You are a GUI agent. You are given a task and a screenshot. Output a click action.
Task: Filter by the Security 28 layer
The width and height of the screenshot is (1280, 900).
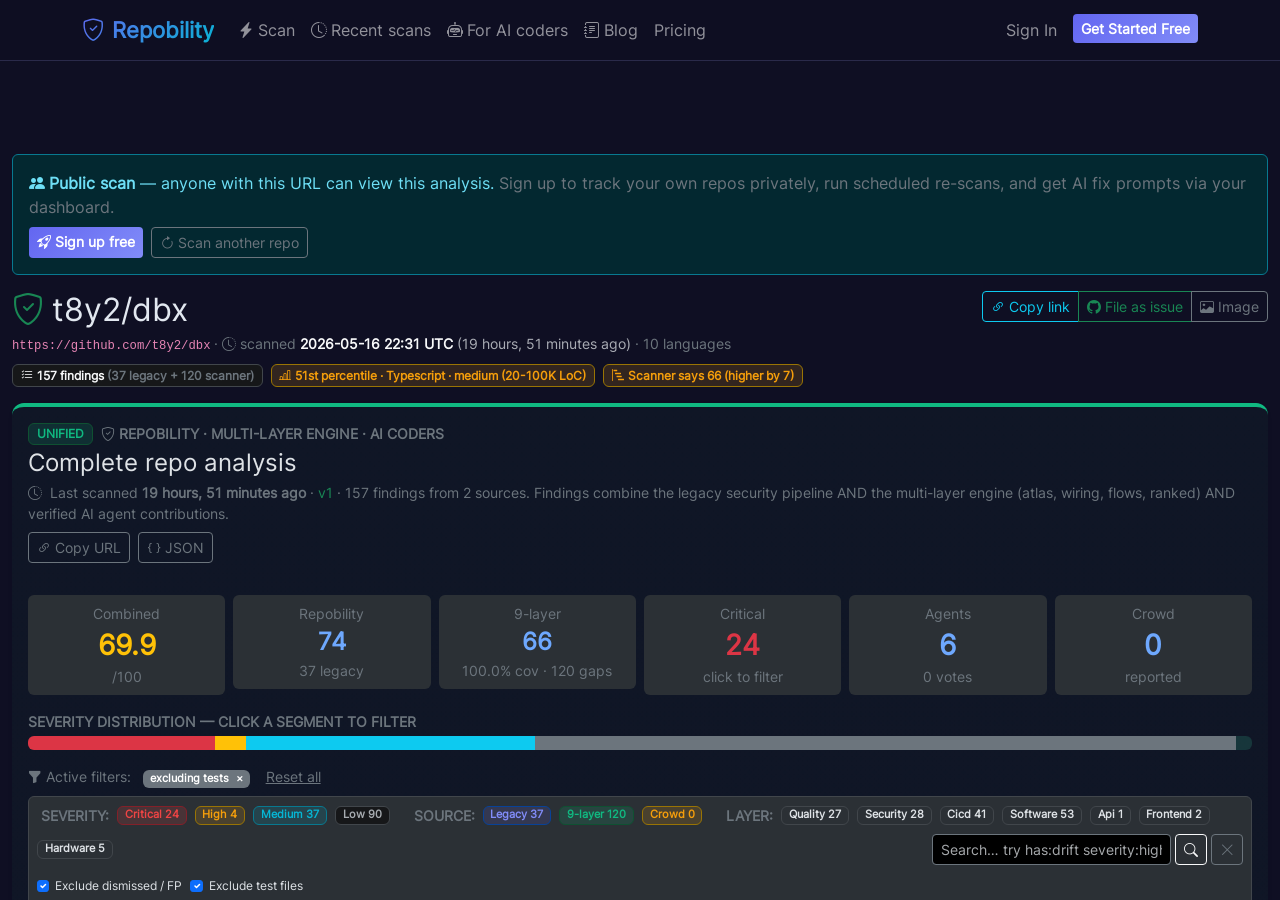pyautogui.click(x=894, y=815)
